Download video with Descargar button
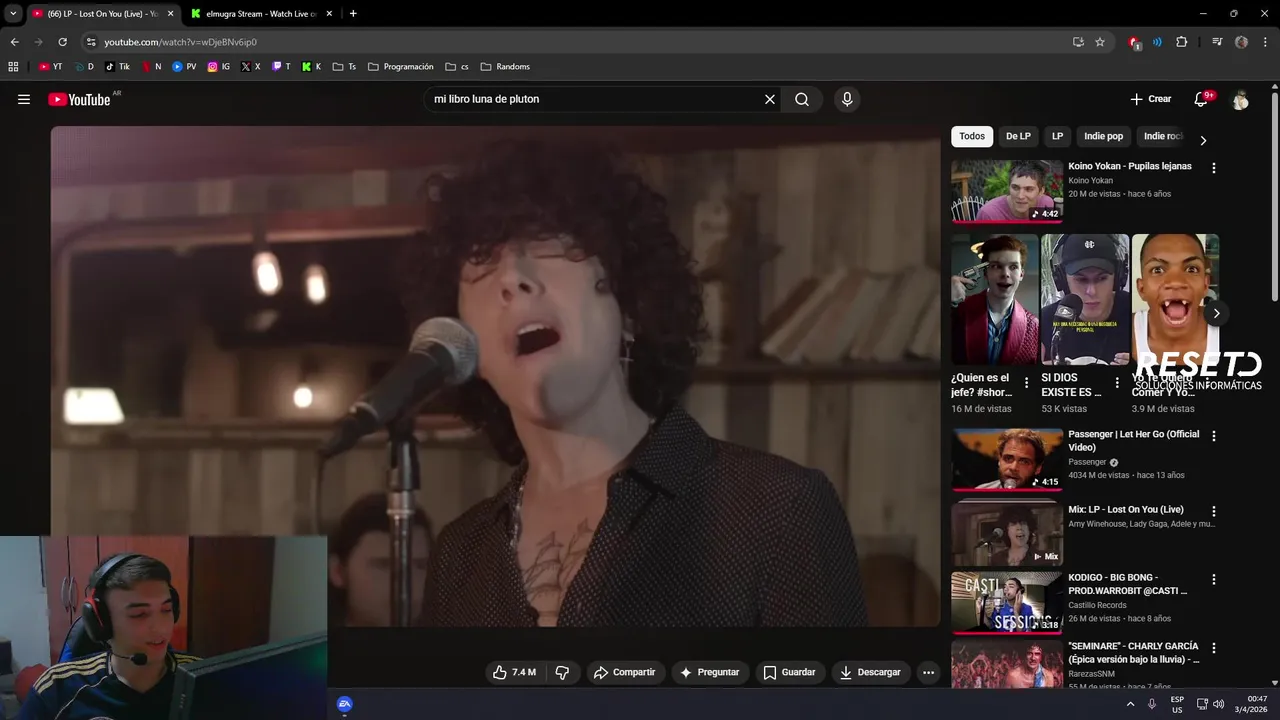Screen dimensions: 1280x720 point(870,672)
